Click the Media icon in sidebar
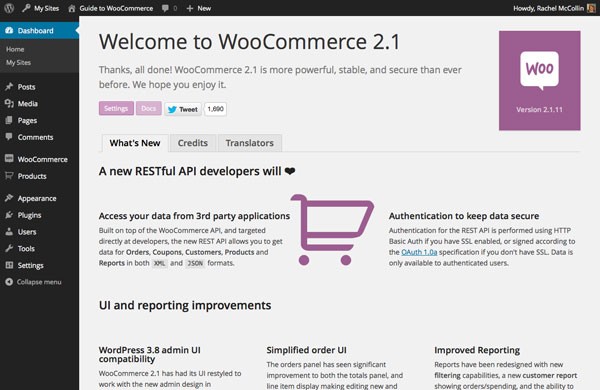The height and width of the screenshot is (390, 600). pos(9,104)
